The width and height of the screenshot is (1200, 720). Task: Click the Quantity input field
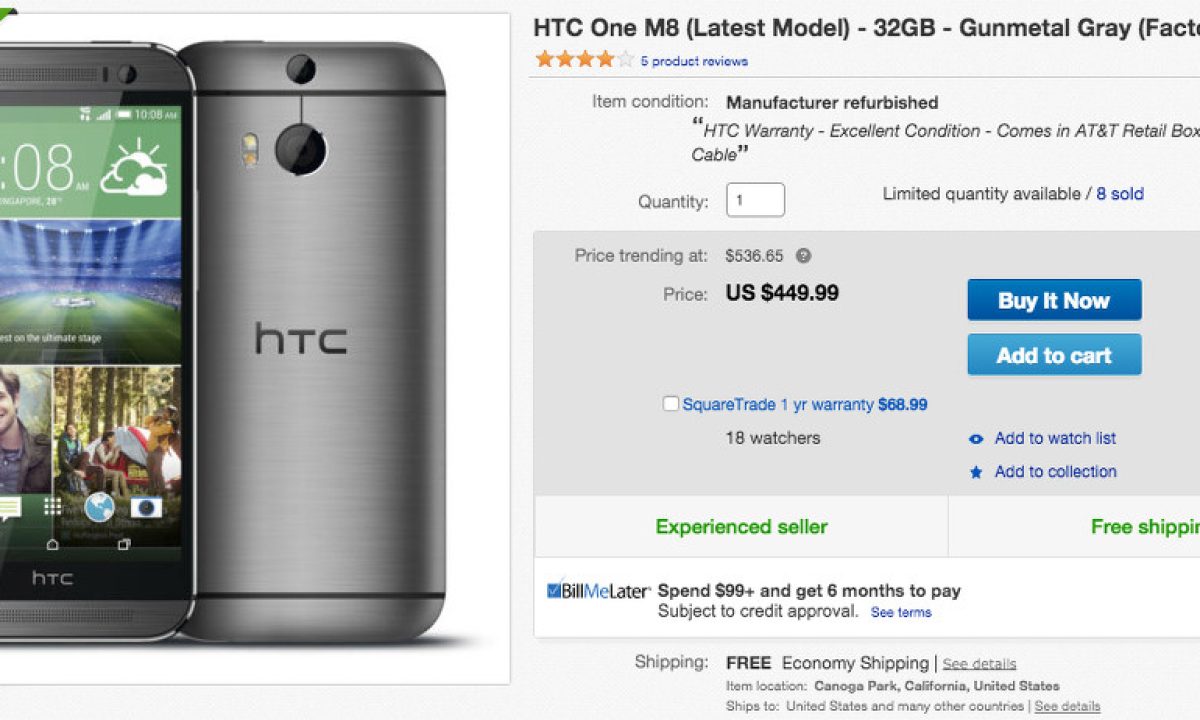[x=755, y=200]
